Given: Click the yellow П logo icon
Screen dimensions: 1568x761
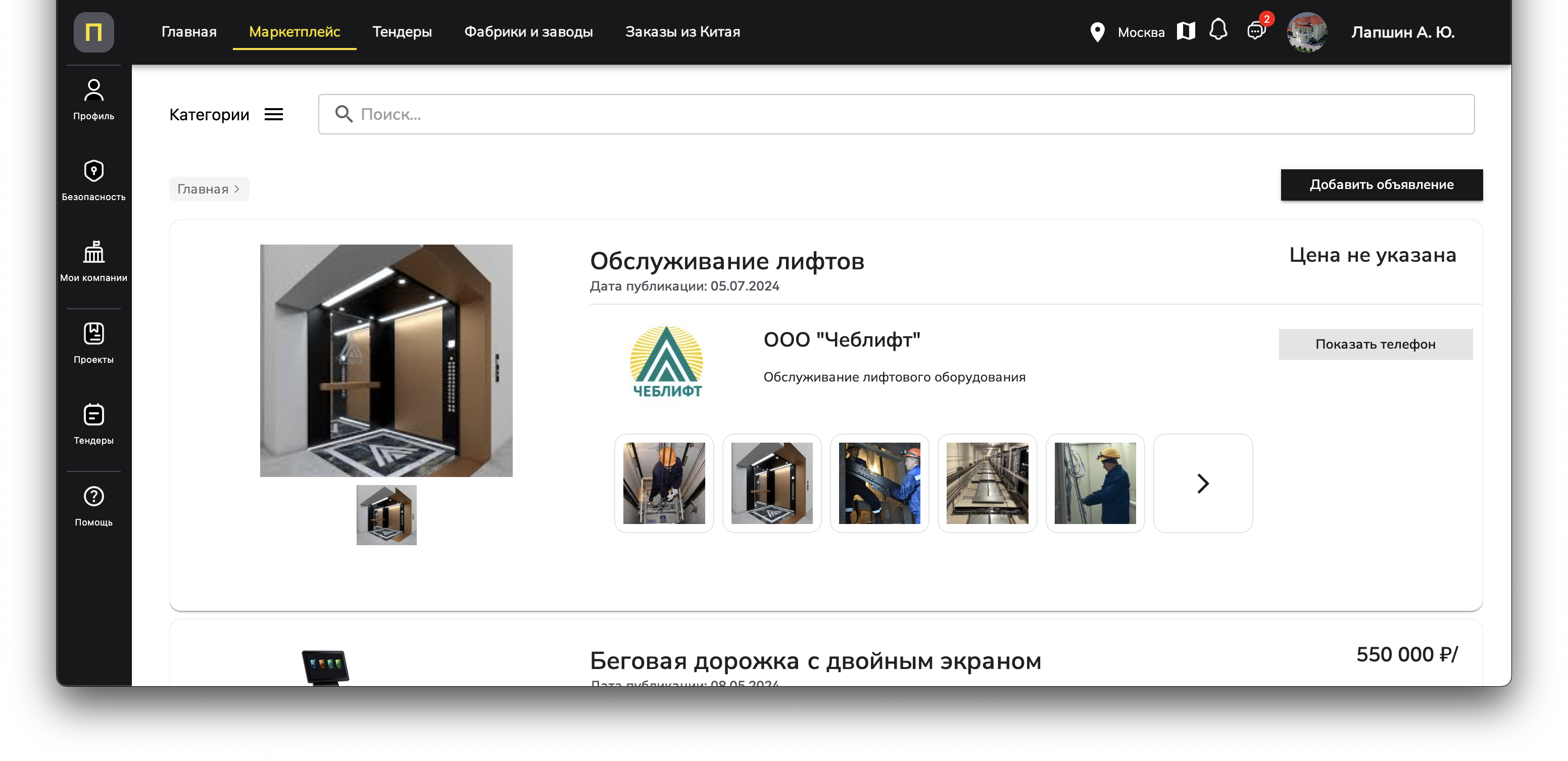Looking at the screenshot, I should tap(94, 32).
